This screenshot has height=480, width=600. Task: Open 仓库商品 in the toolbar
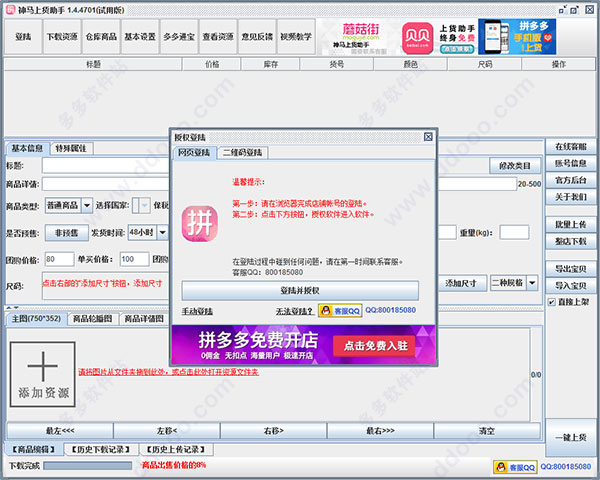[x=101, y=37]
